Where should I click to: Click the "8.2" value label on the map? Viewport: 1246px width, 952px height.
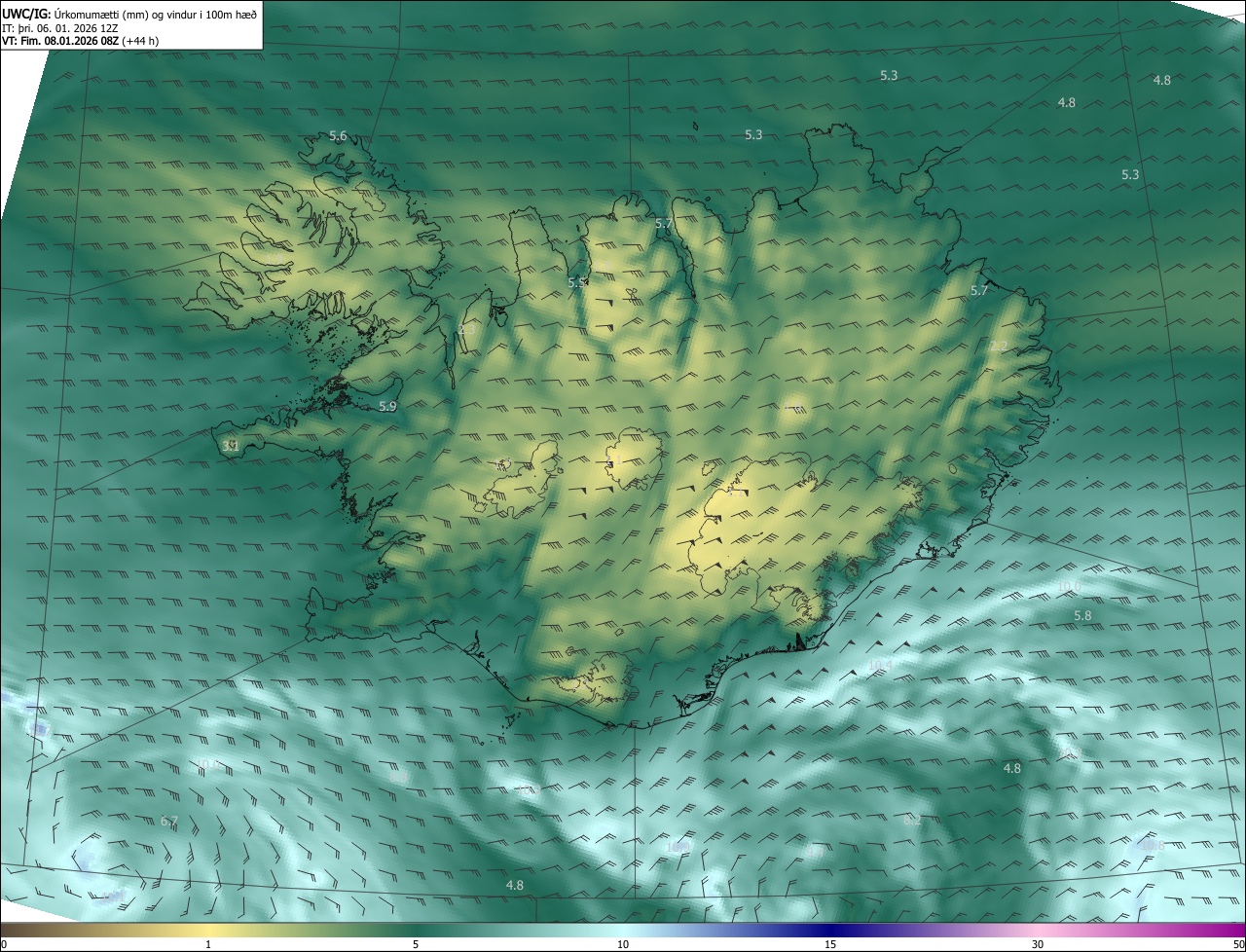pos(912,821)
